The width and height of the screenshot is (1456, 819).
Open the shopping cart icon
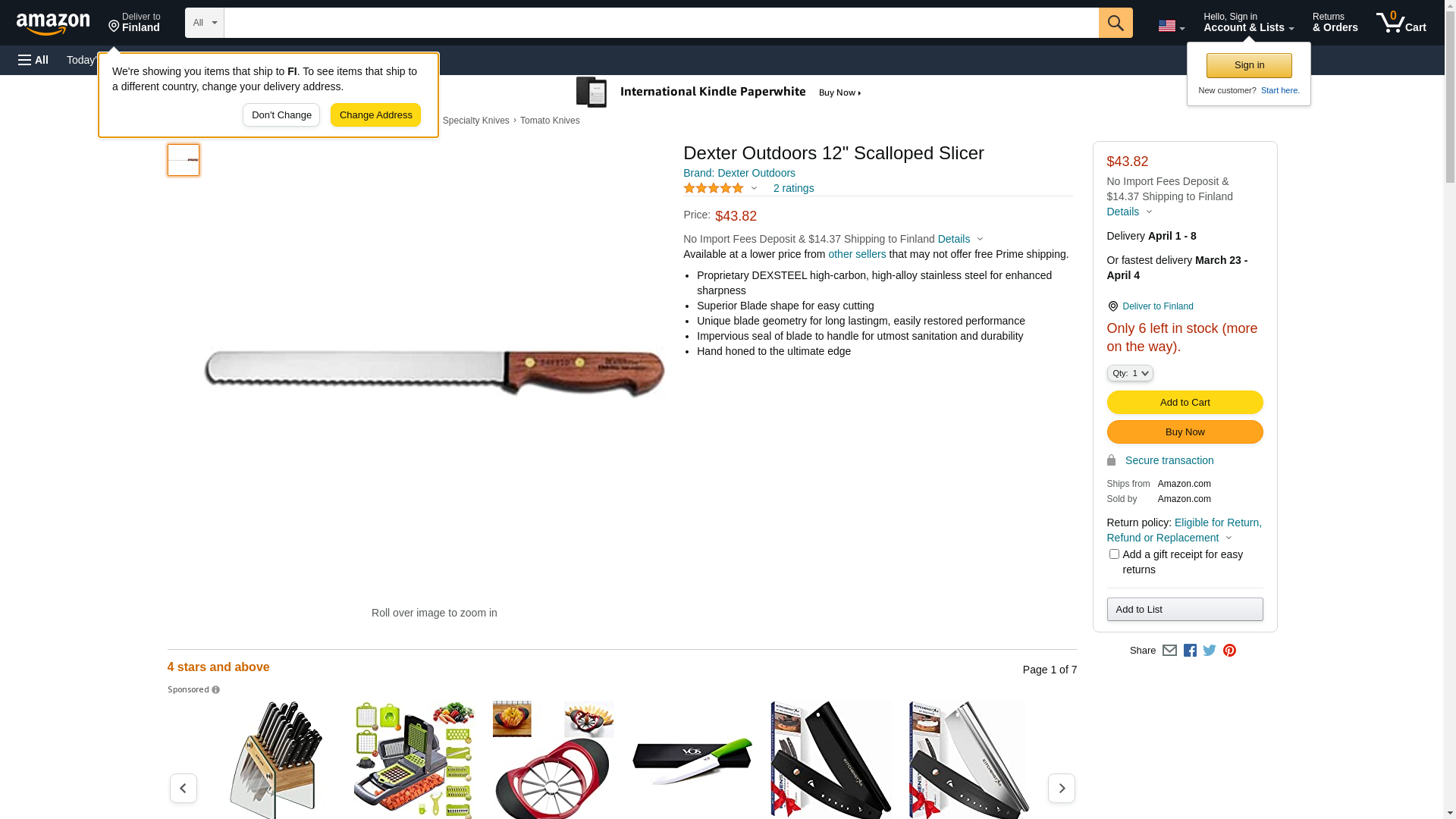pyautogui.click(x=1401, y=23)
